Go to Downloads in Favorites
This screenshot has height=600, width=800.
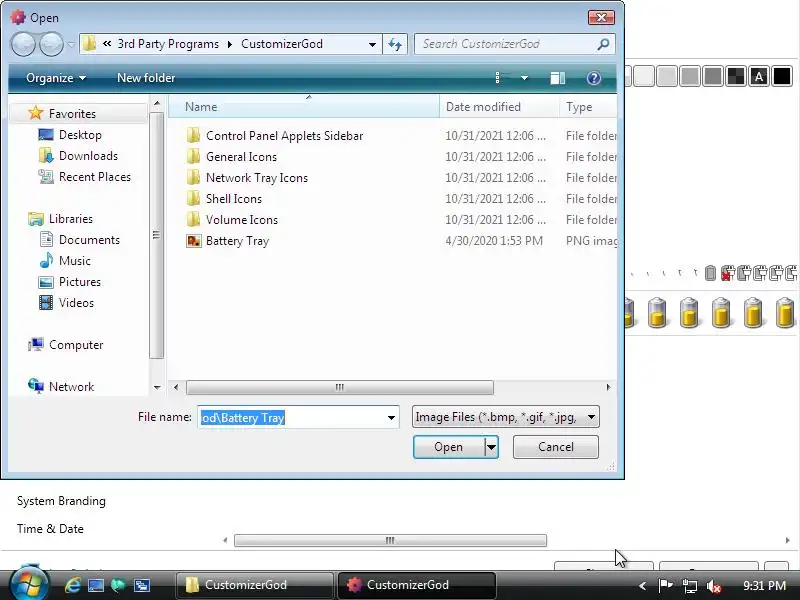[x=88, y=156]
